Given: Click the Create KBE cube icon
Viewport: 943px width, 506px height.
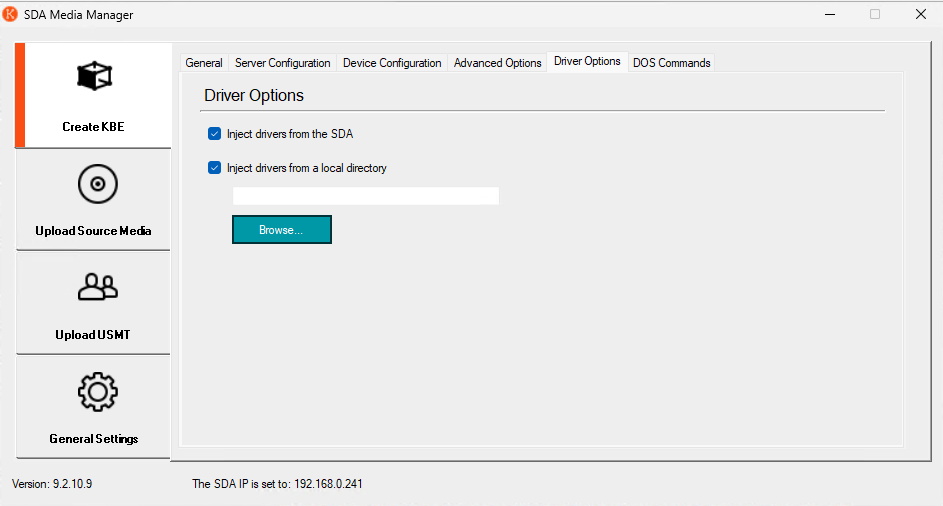Looking at the screenshot, I should coord(94,76).
